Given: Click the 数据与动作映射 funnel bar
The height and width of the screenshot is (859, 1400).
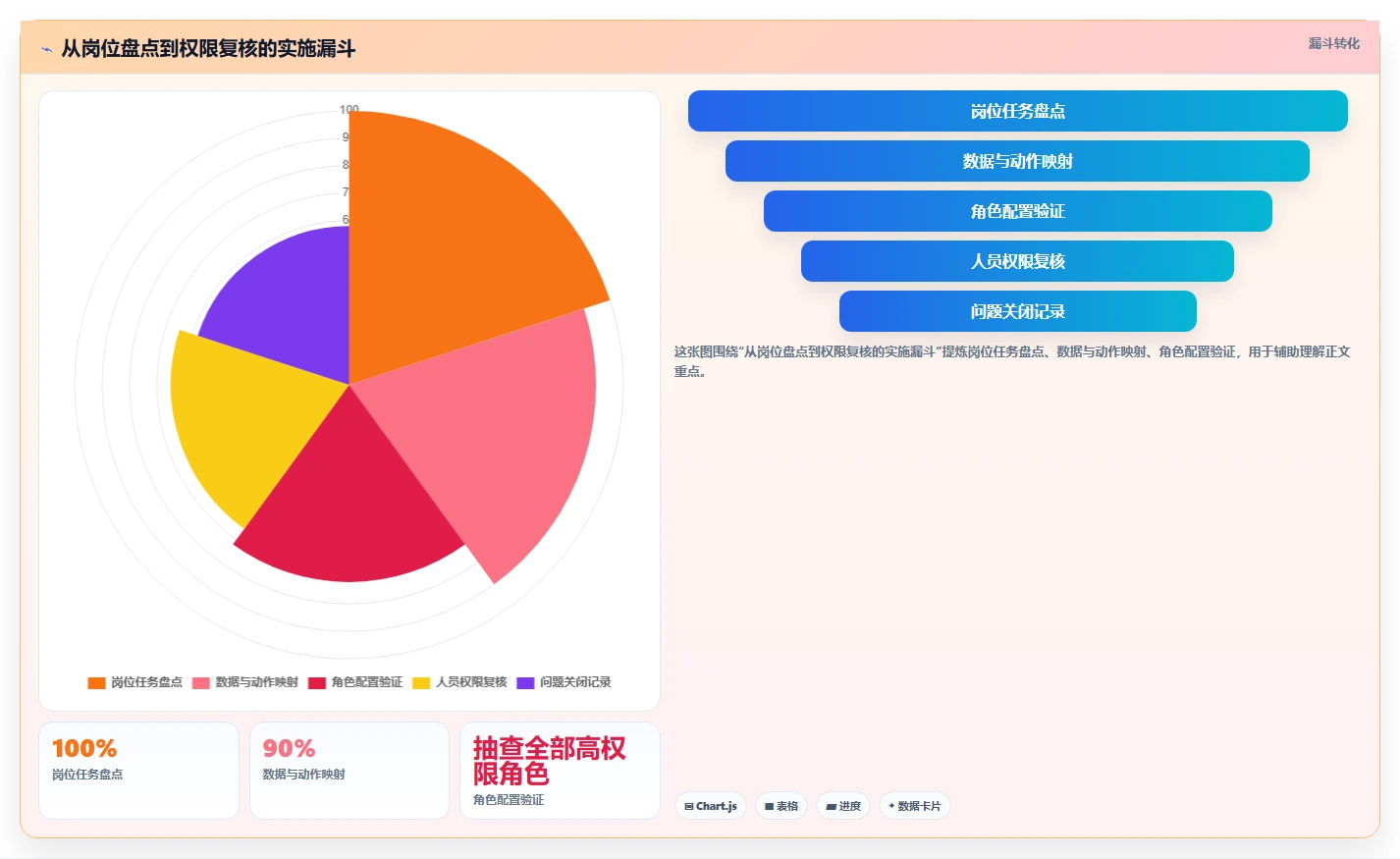Looking at the screenshot, I should click(x=1017, y=161).
